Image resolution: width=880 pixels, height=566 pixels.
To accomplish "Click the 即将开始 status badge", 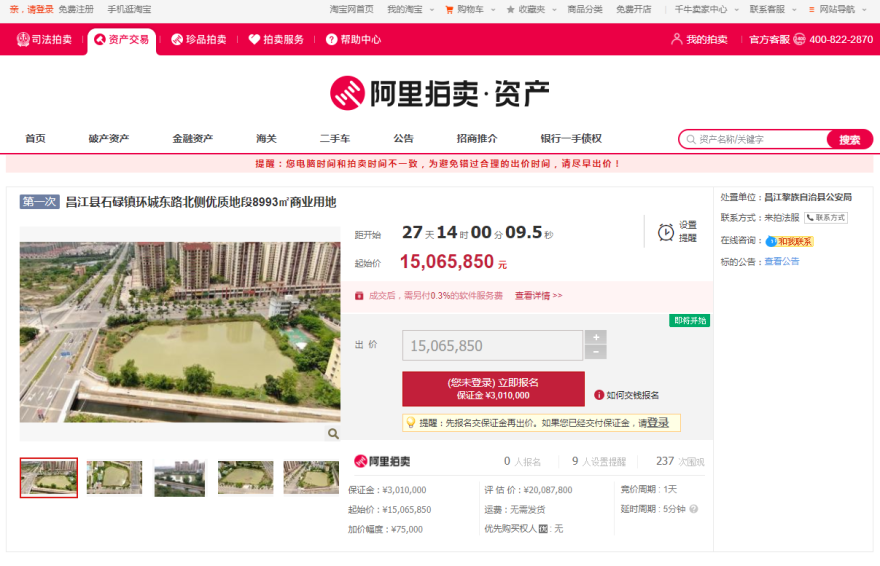I will tap(689, 320).
